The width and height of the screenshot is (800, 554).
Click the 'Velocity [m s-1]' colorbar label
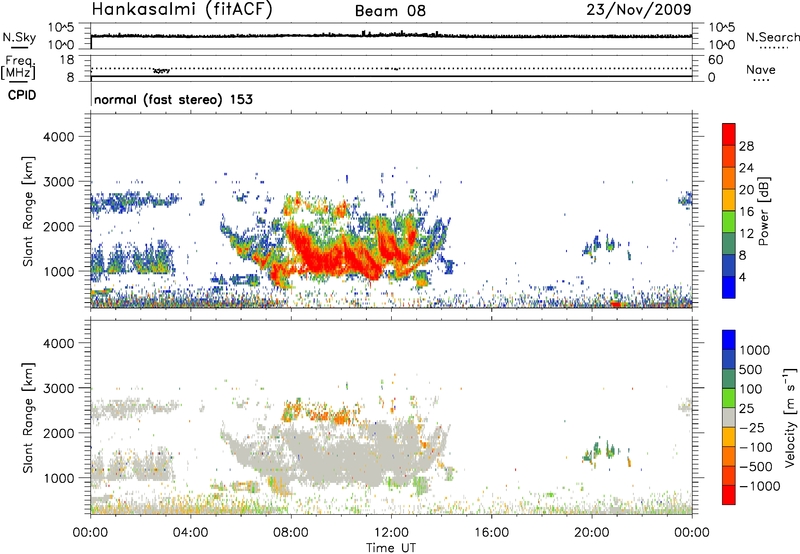point(790,417)
